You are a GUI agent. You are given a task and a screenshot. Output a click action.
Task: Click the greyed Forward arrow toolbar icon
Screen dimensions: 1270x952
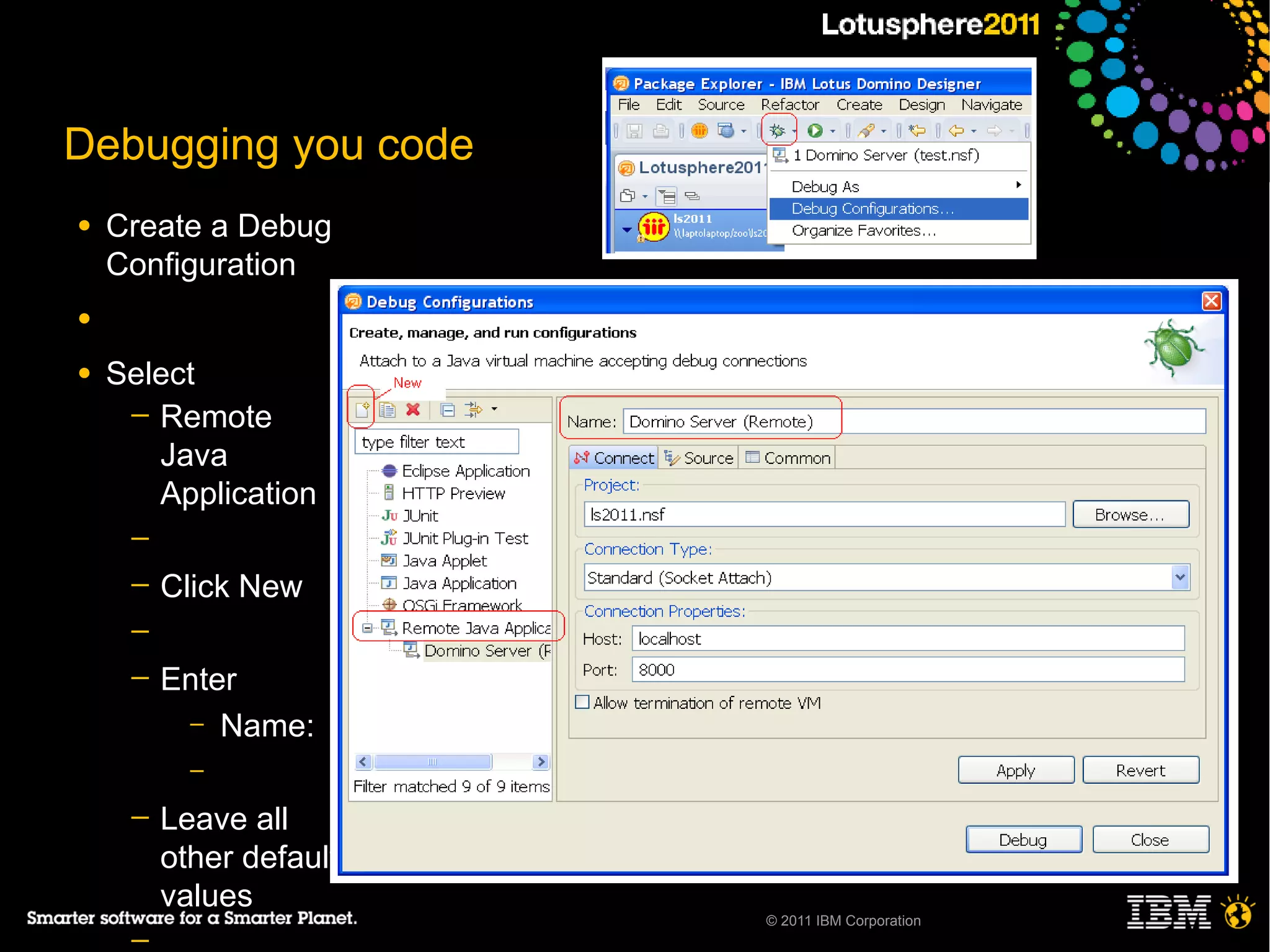tap(994, 130)
